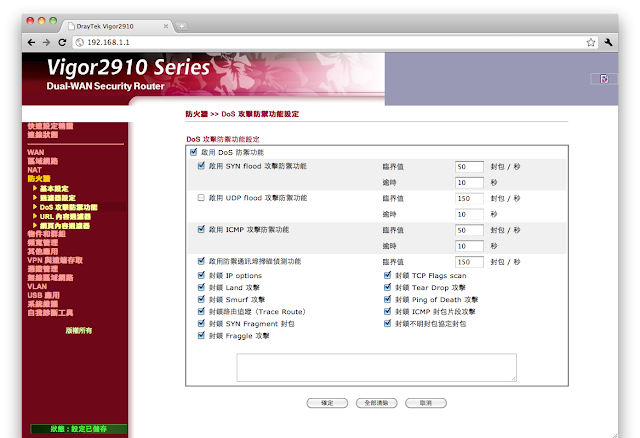Click the 版權所有 copyright link
640x438 pixels.
pos(79,331)
